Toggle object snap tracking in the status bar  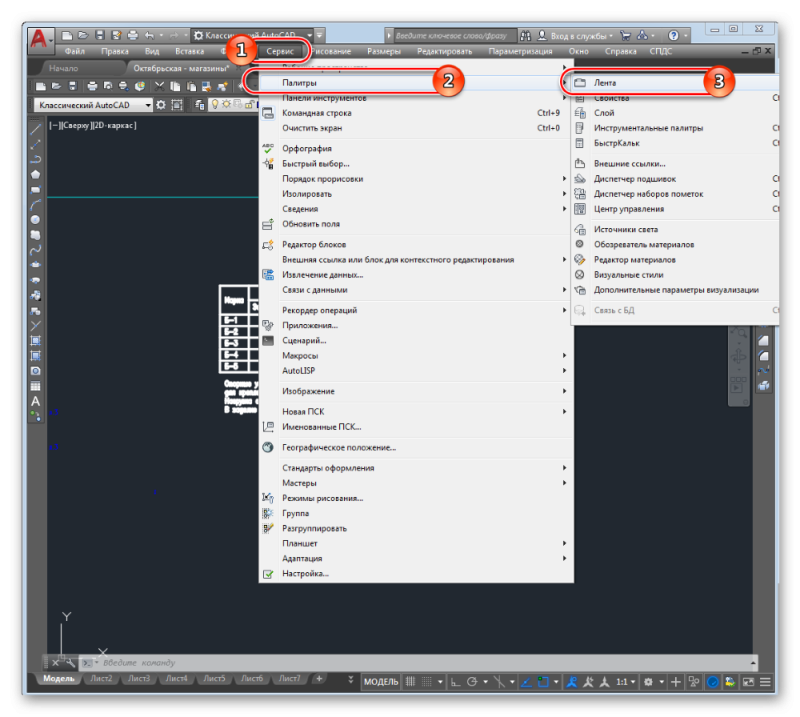point(526,682)
